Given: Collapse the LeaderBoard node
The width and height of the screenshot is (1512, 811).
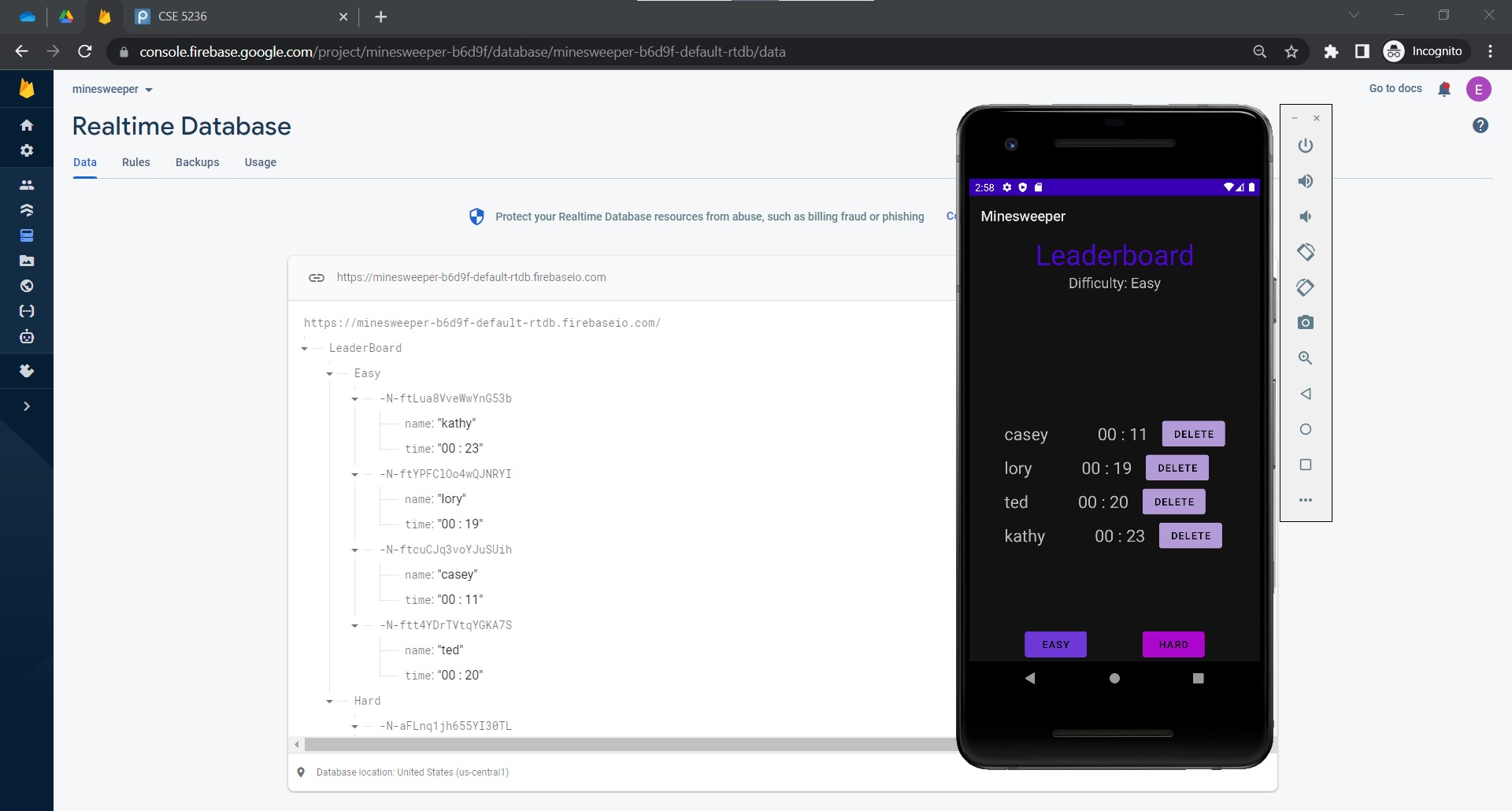Looking at the screenshot, I should point(305,348).
